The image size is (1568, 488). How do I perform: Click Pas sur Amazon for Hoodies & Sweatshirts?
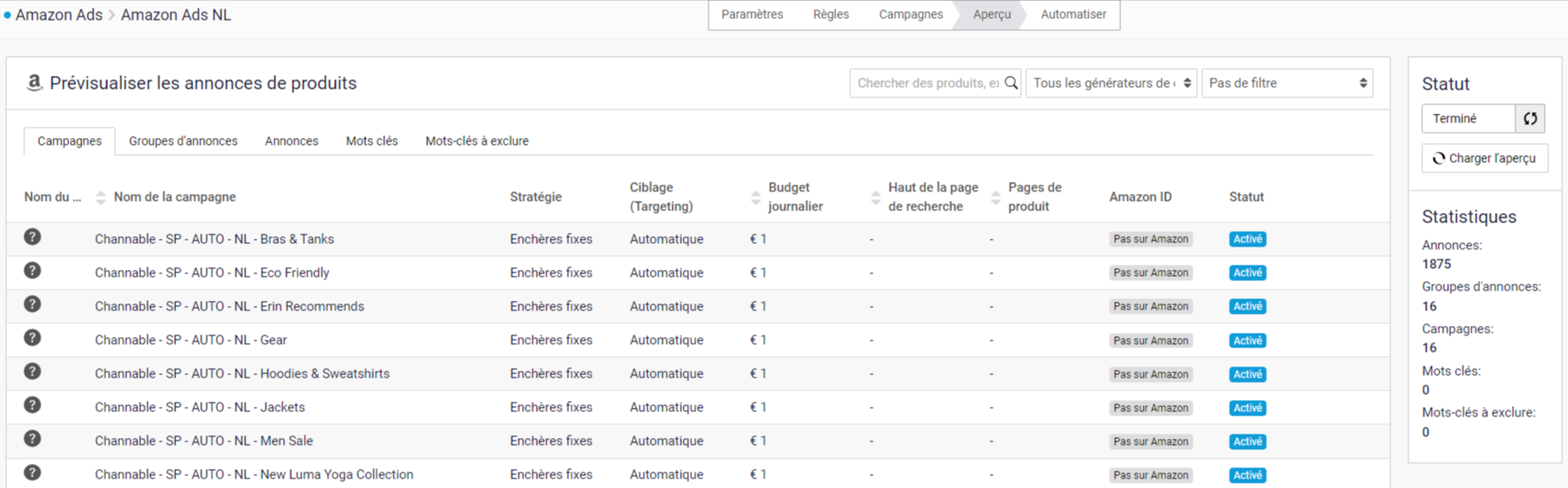1151,374
